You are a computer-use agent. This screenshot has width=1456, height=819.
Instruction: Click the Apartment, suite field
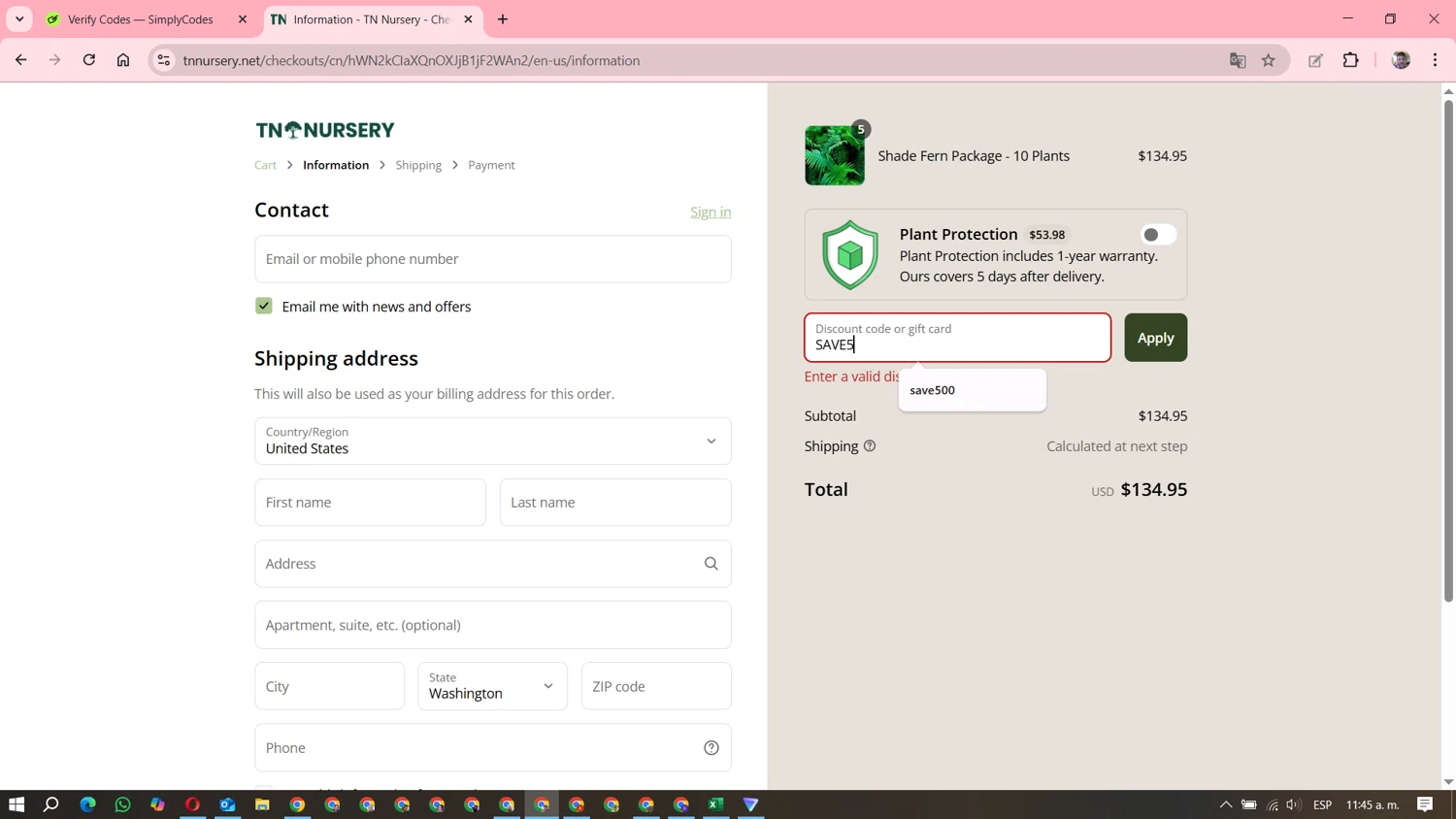coord(493,625)
